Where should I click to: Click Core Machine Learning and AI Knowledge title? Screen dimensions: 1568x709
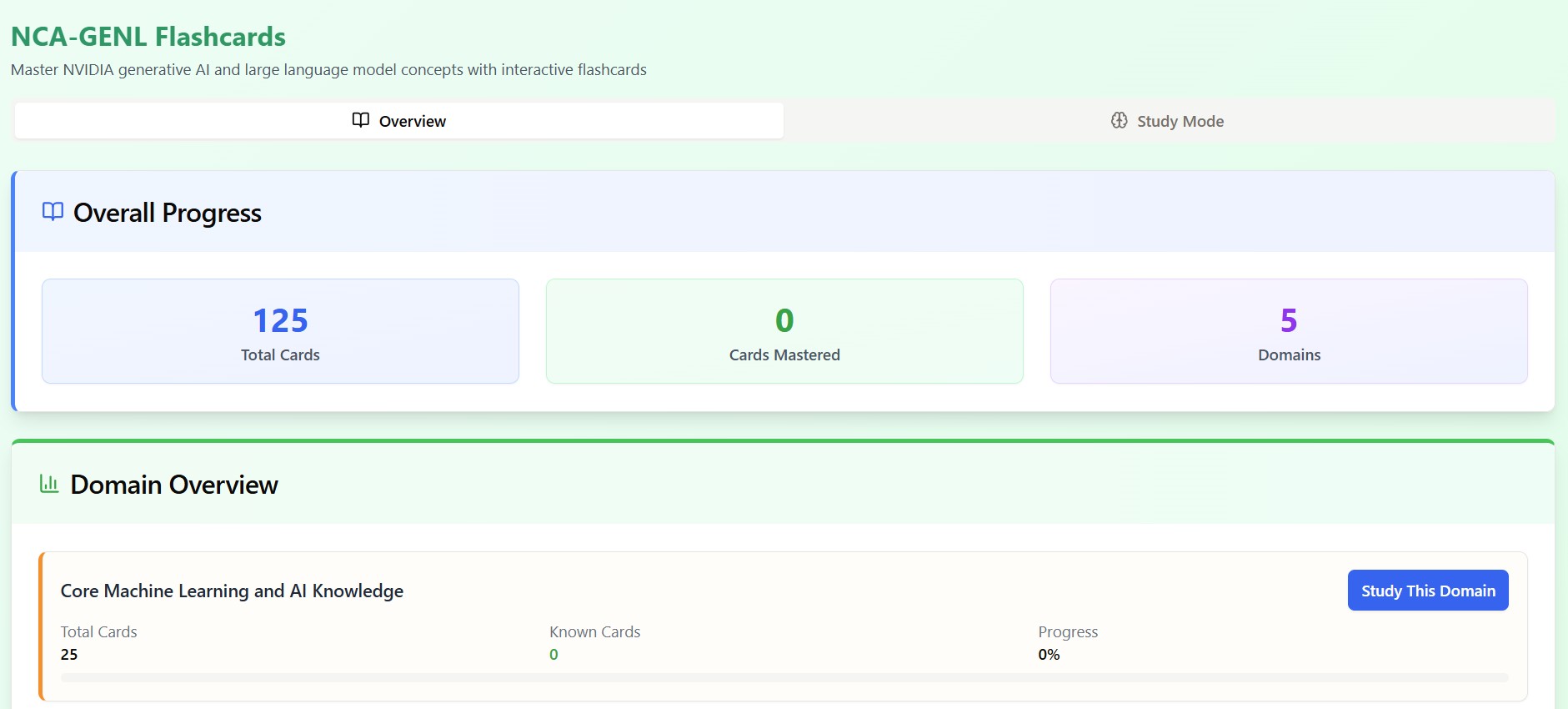[x=232, y=591]
